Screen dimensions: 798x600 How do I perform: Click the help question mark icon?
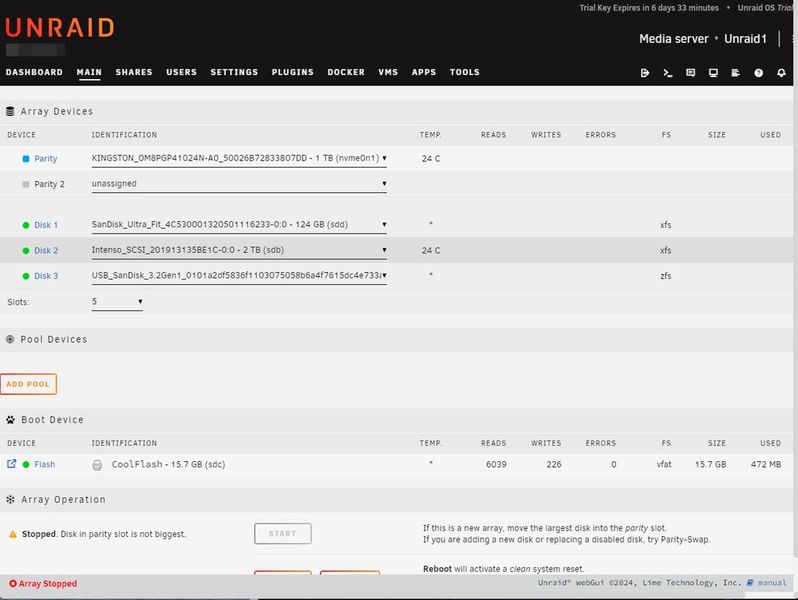click(758, 73)
